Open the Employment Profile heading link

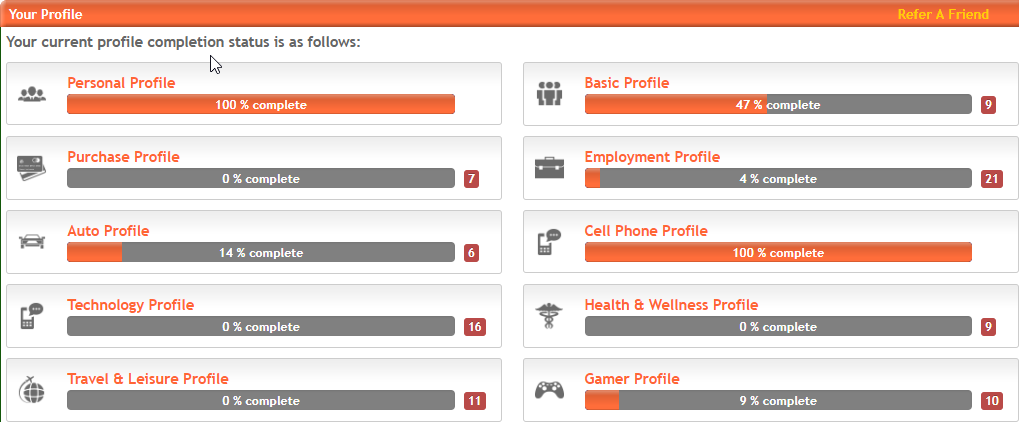[x=652, y=157]
